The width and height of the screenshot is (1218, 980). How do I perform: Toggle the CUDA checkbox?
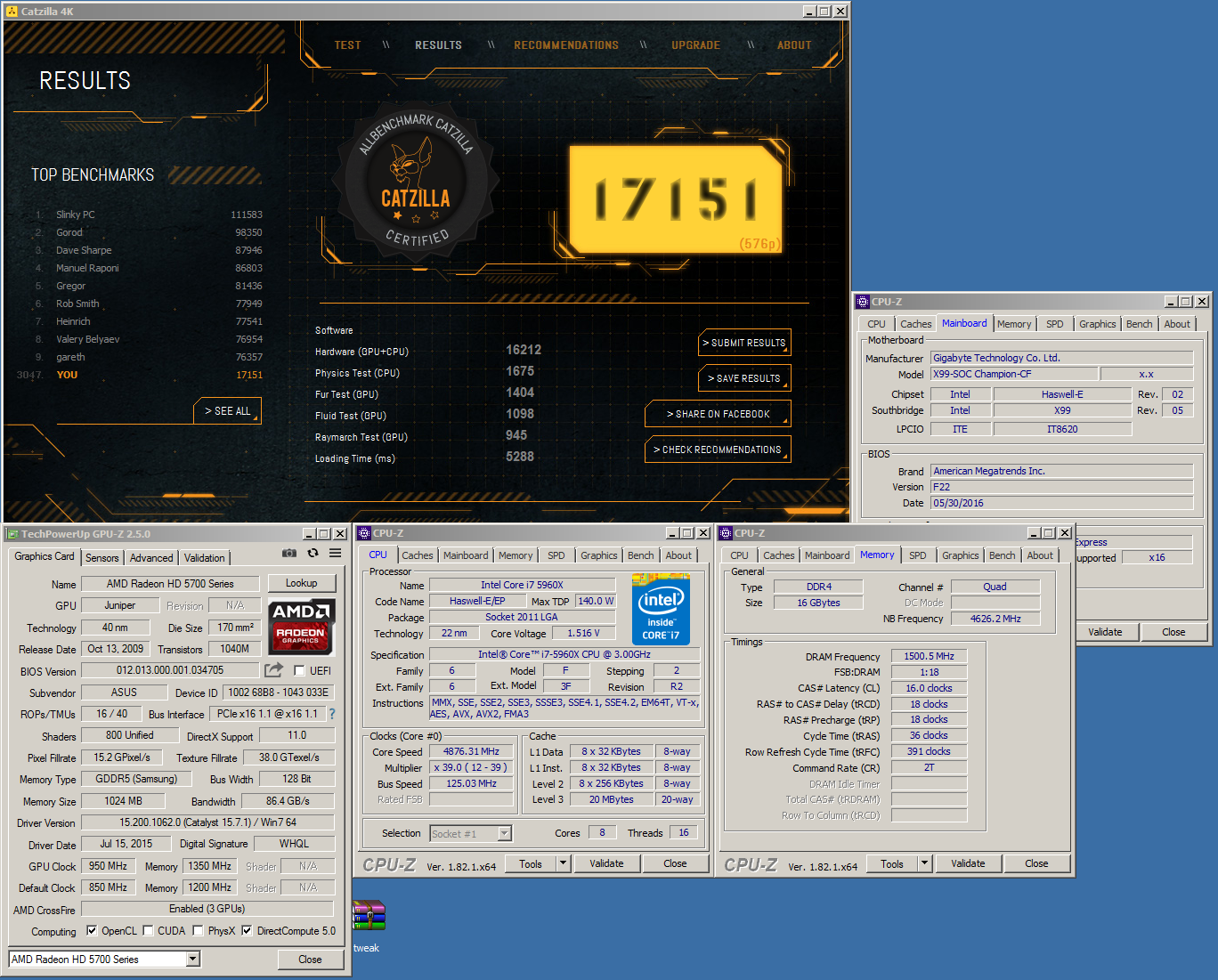[148, 931]
